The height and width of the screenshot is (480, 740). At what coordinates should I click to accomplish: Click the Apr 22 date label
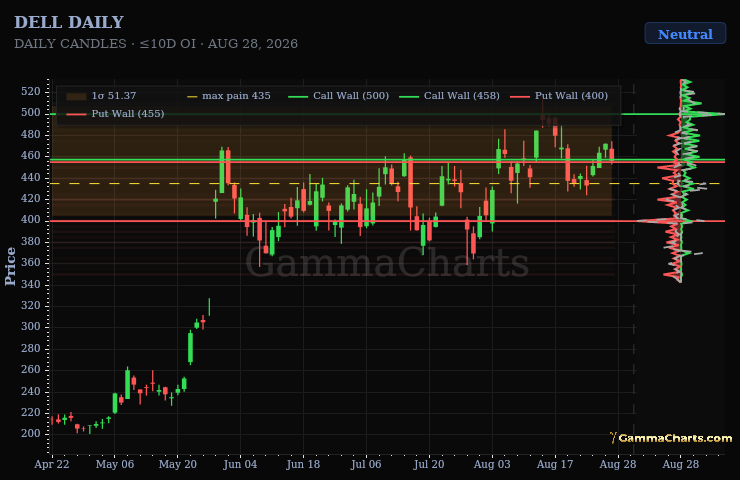(x=52, y=464)
